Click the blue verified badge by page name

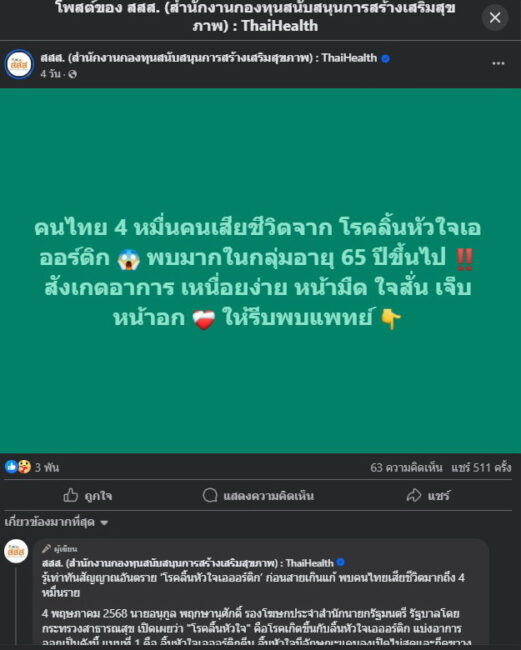click(x=385, y=58)
